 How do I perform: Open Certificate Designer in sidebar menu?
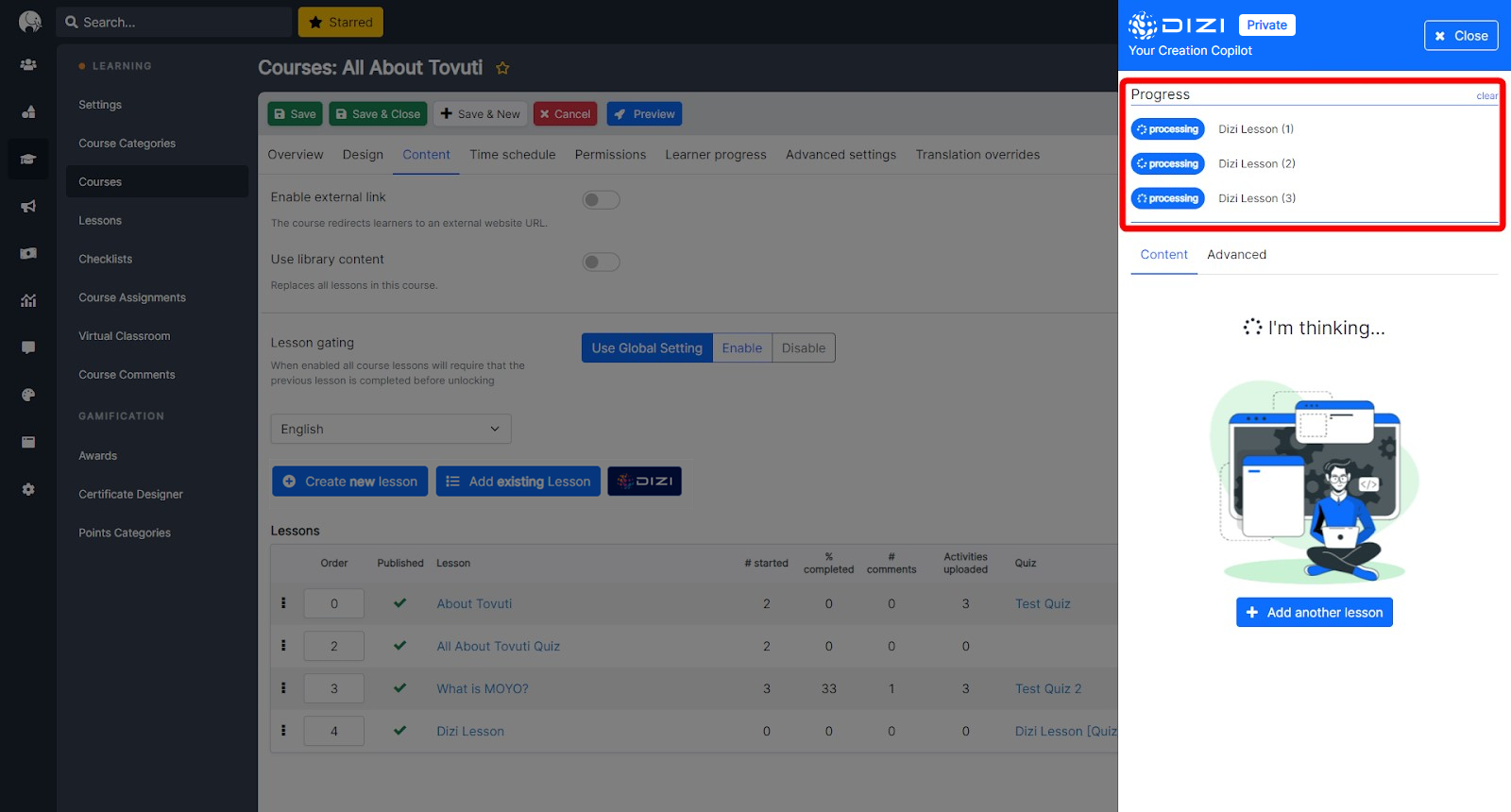130,495
